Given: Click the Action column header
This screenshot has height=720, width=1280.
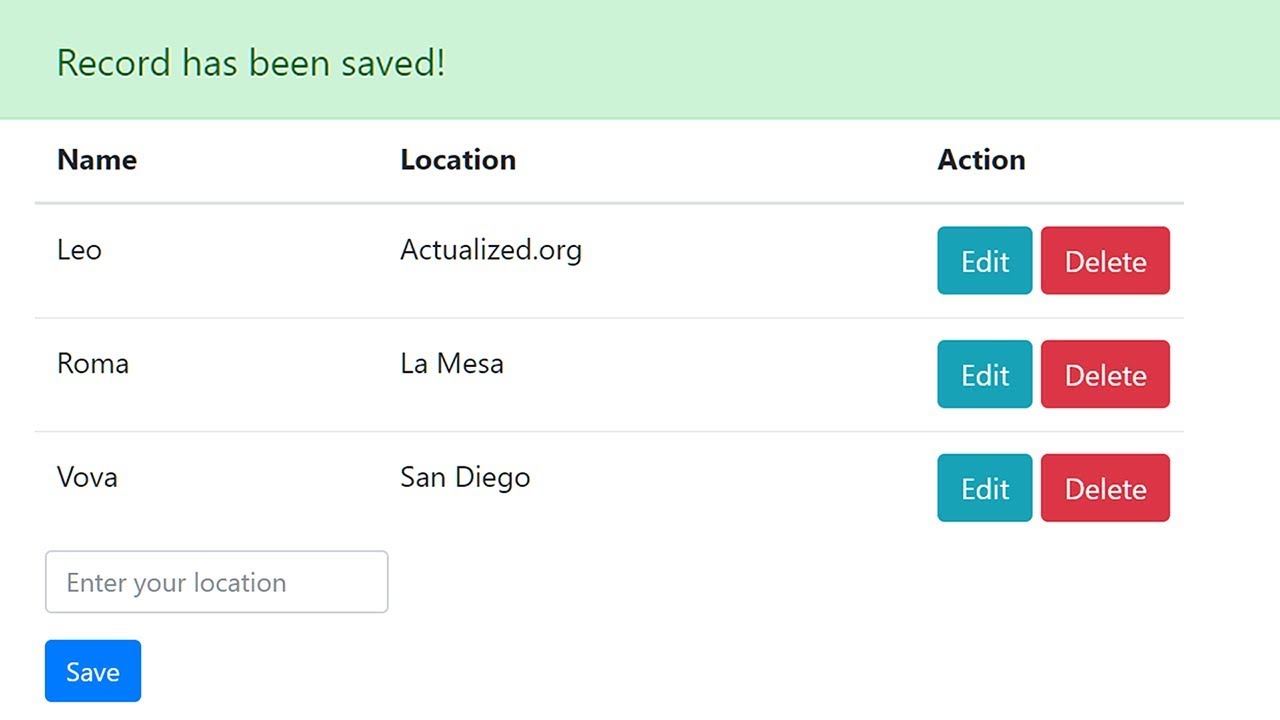Looking at the screenshot, I should tap(981, 160).
